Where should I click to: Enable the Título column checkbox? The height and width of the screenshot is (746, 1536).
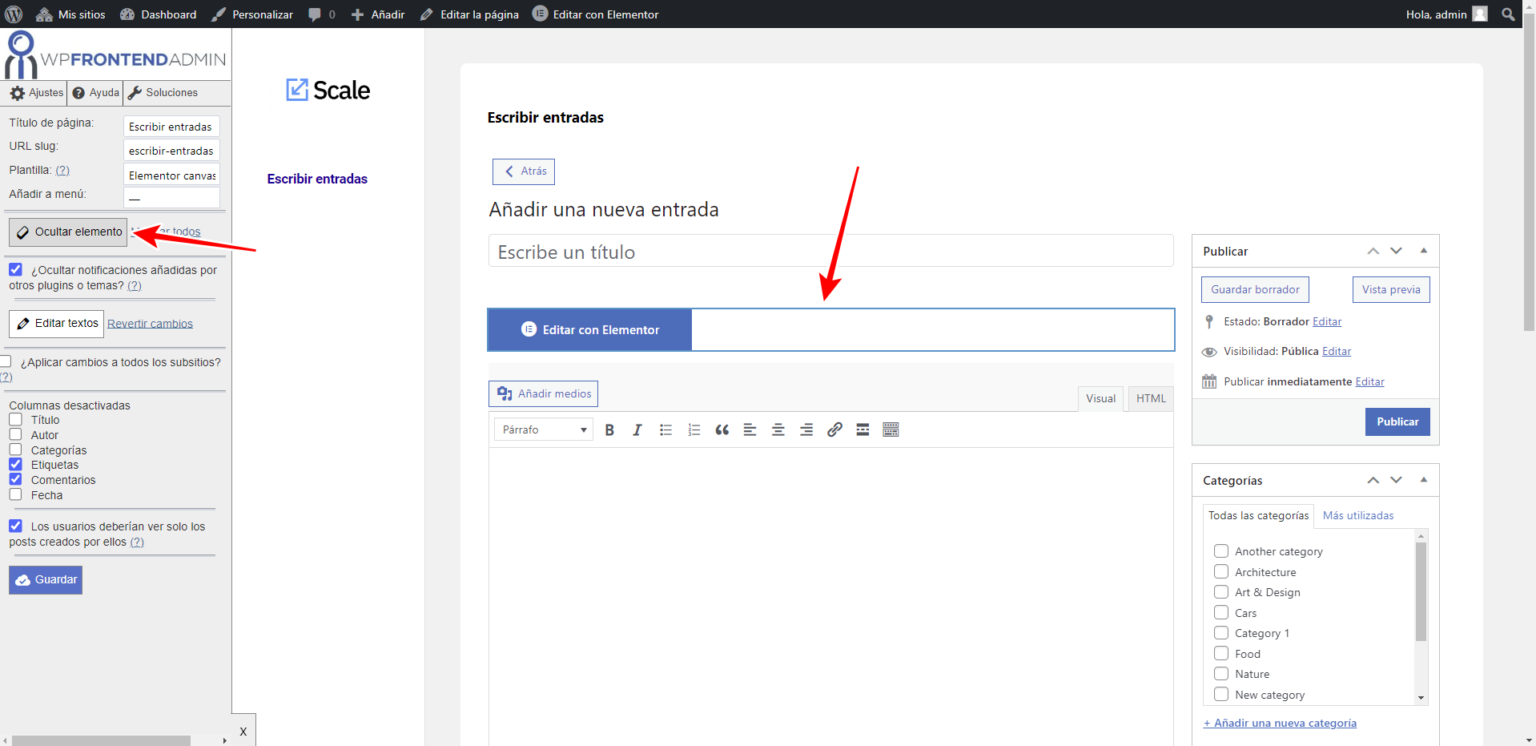pyautogui.click(x=15, y=420)
